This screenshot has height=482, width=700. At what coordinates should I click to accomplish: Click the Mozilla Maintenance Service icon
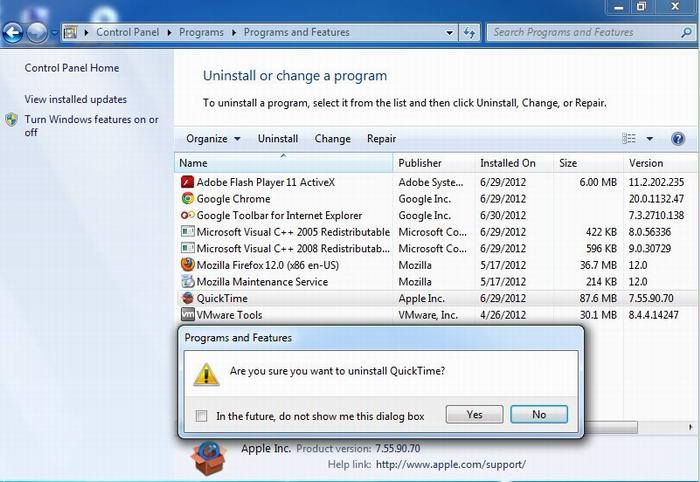pos(188,281)
